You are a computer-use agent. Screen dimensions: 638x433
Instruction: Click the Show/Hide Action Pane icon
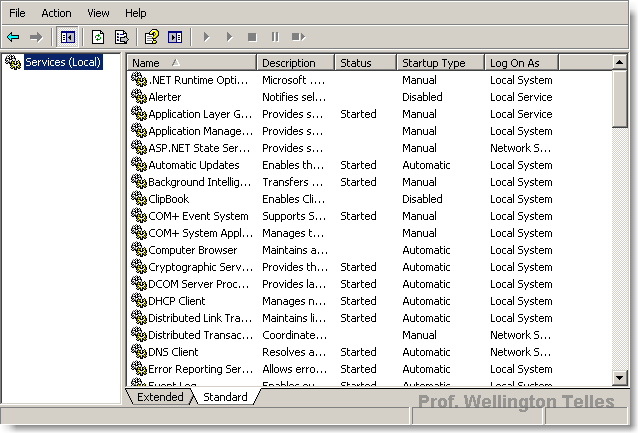[175, 37]
